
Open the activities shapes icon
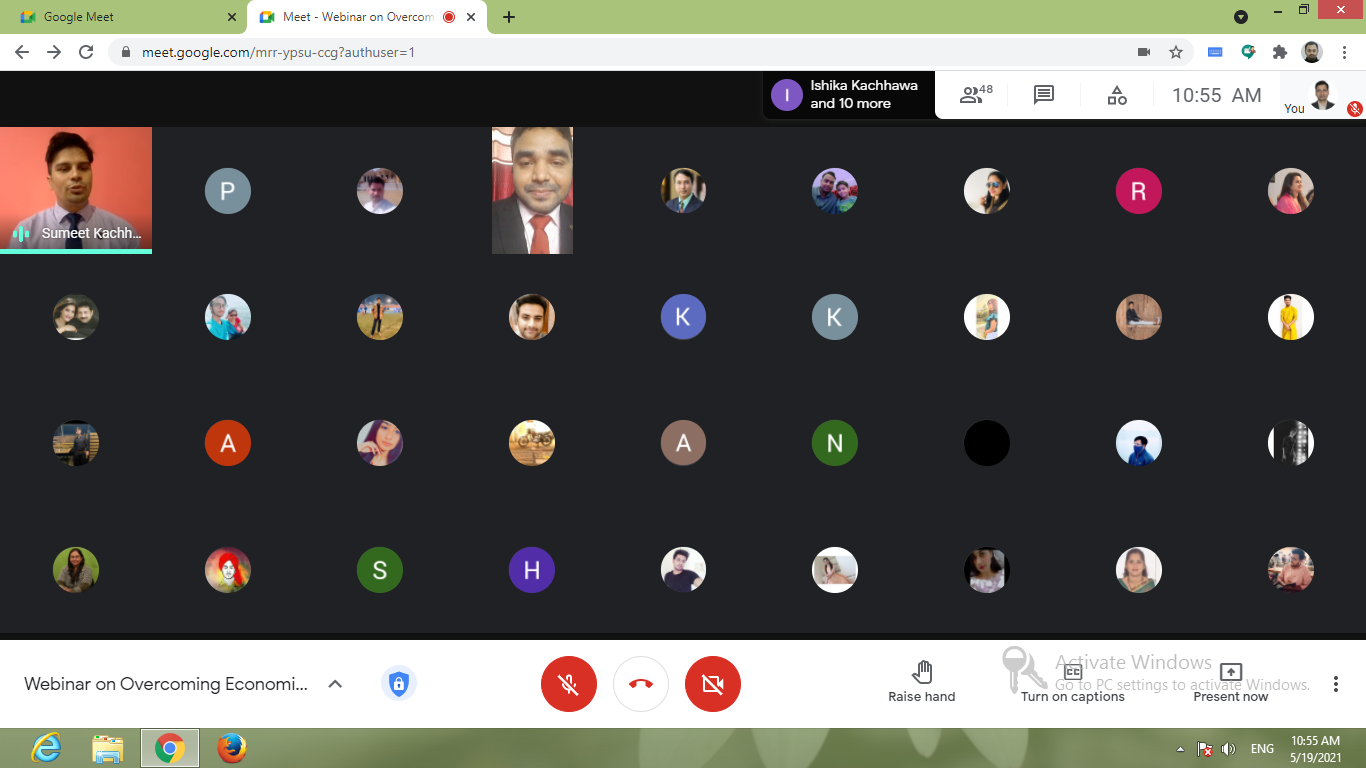tap(1117, 95)
